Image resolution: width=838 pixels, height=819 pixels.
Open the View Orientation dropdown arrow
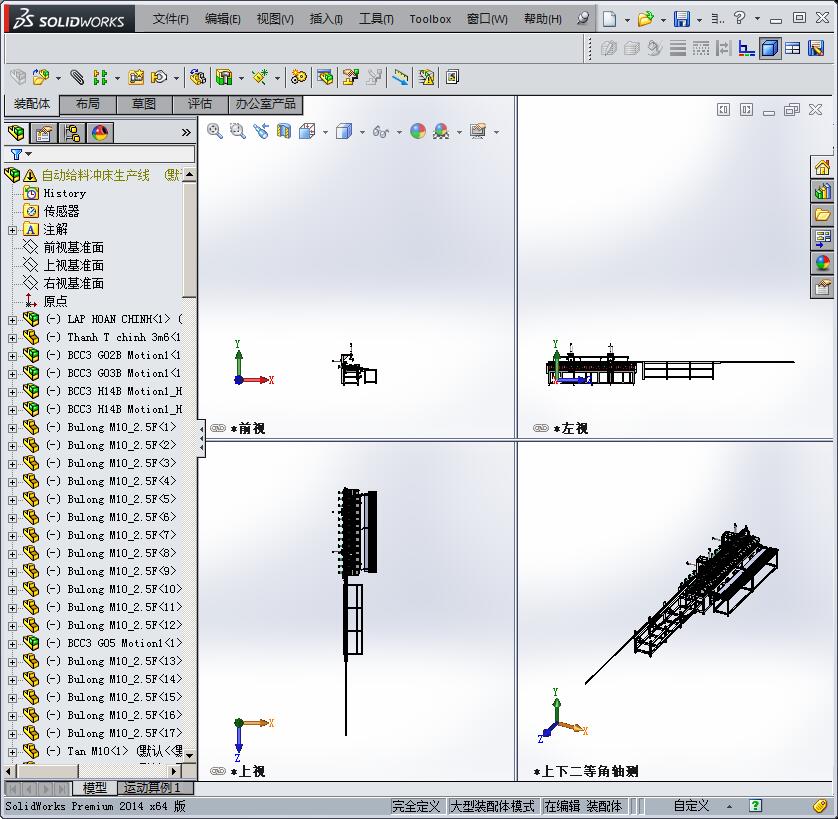tap(325, 132)
